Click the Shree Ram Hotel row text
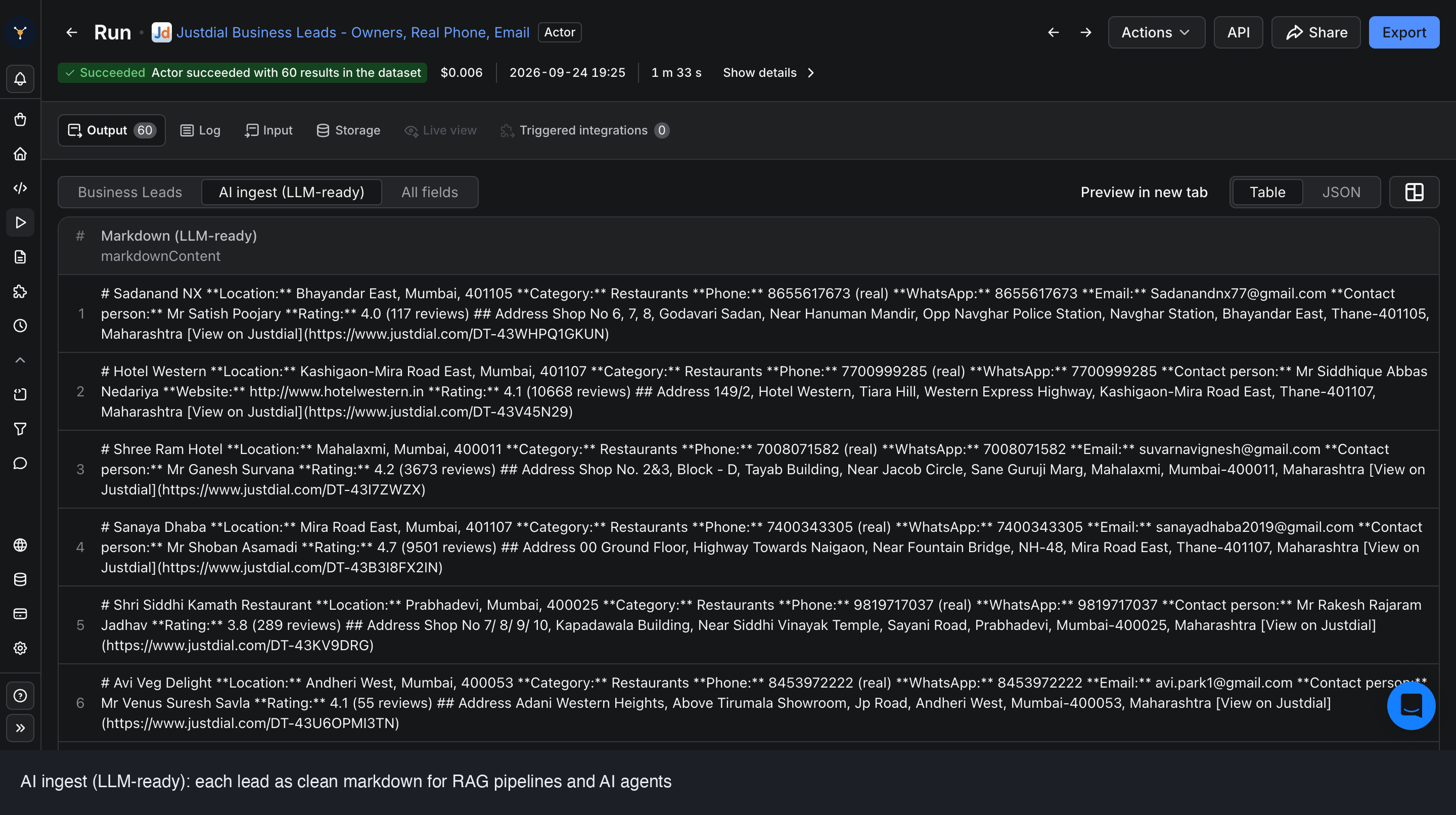 [x=762, y=469]
